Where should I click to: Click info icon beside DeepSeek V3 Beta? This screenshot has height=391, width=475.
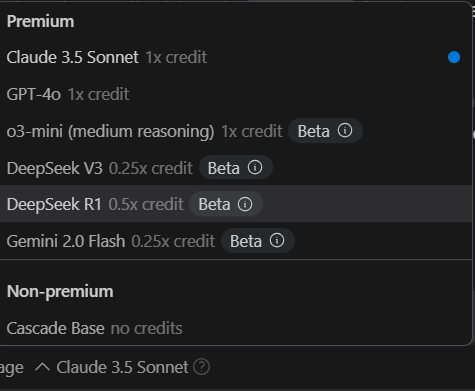[255, 167]
